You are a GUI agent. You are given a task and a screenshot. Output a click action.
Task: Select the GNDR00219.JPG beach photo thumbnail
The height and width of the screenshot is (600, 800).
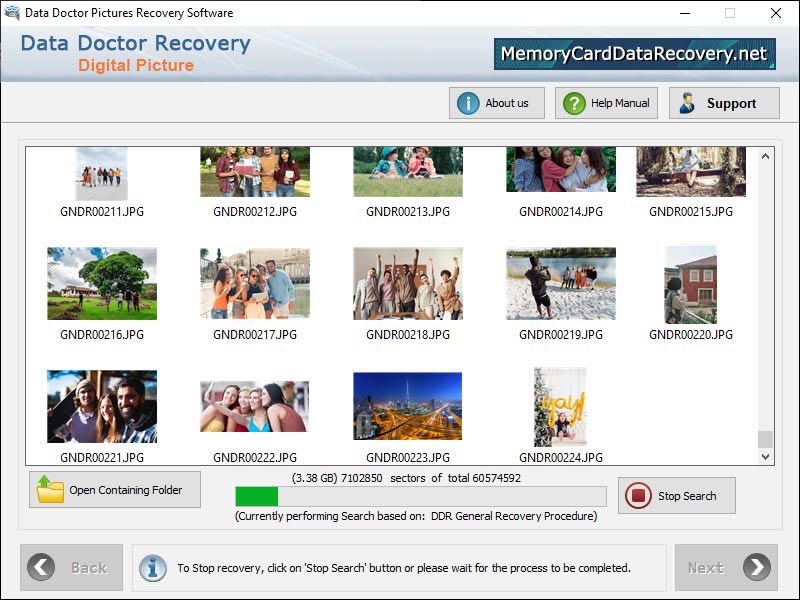(558, 283)
